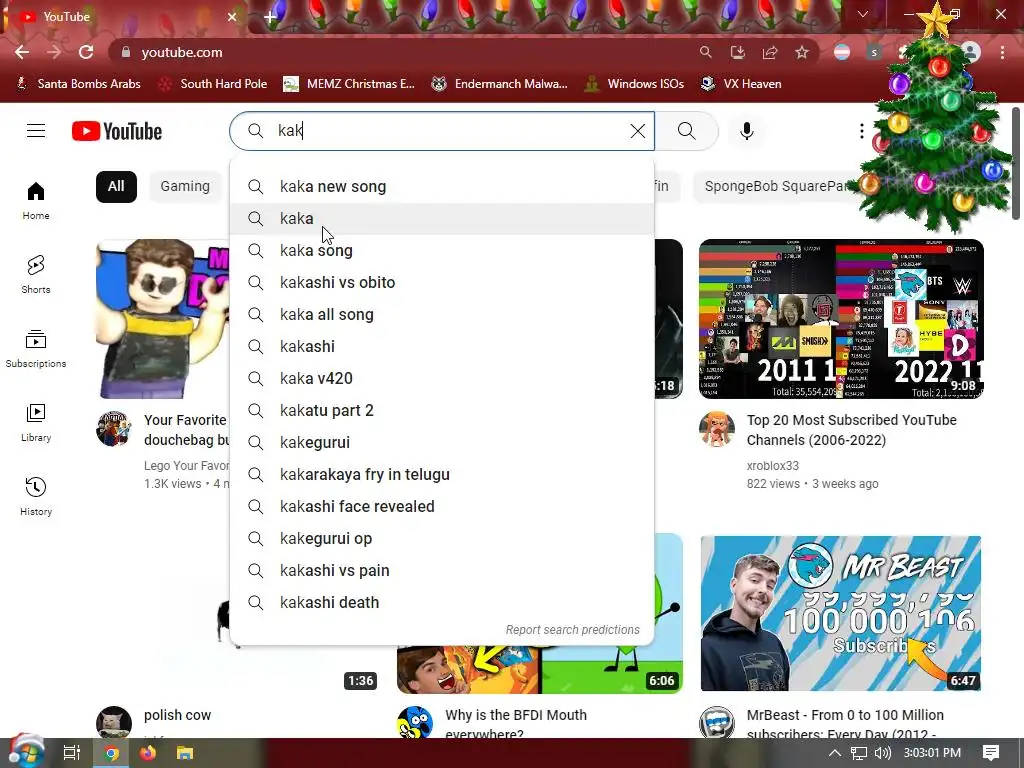Choose suggestion 'kakashi death'

point(442,603)
